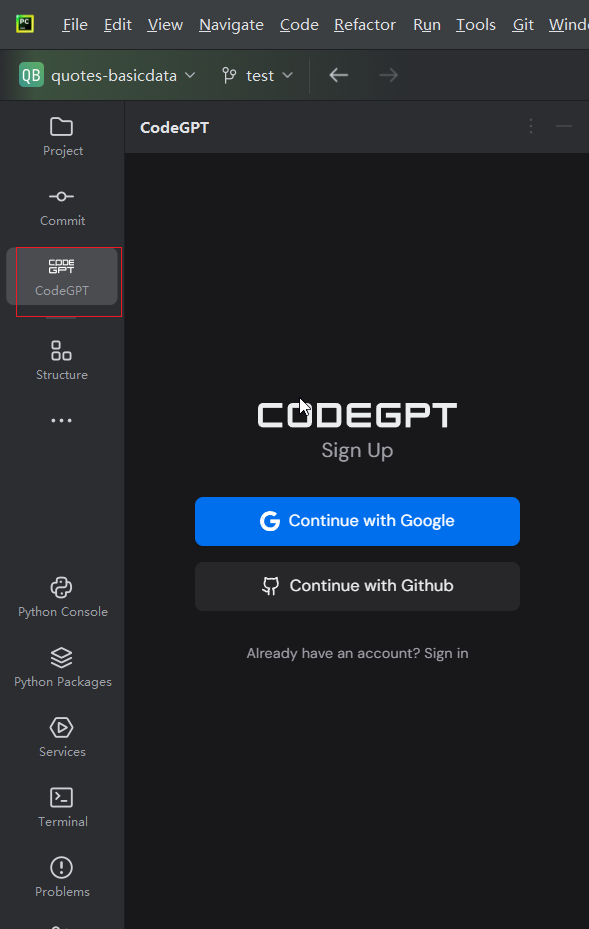Click the Sign in link

point(446,653)
